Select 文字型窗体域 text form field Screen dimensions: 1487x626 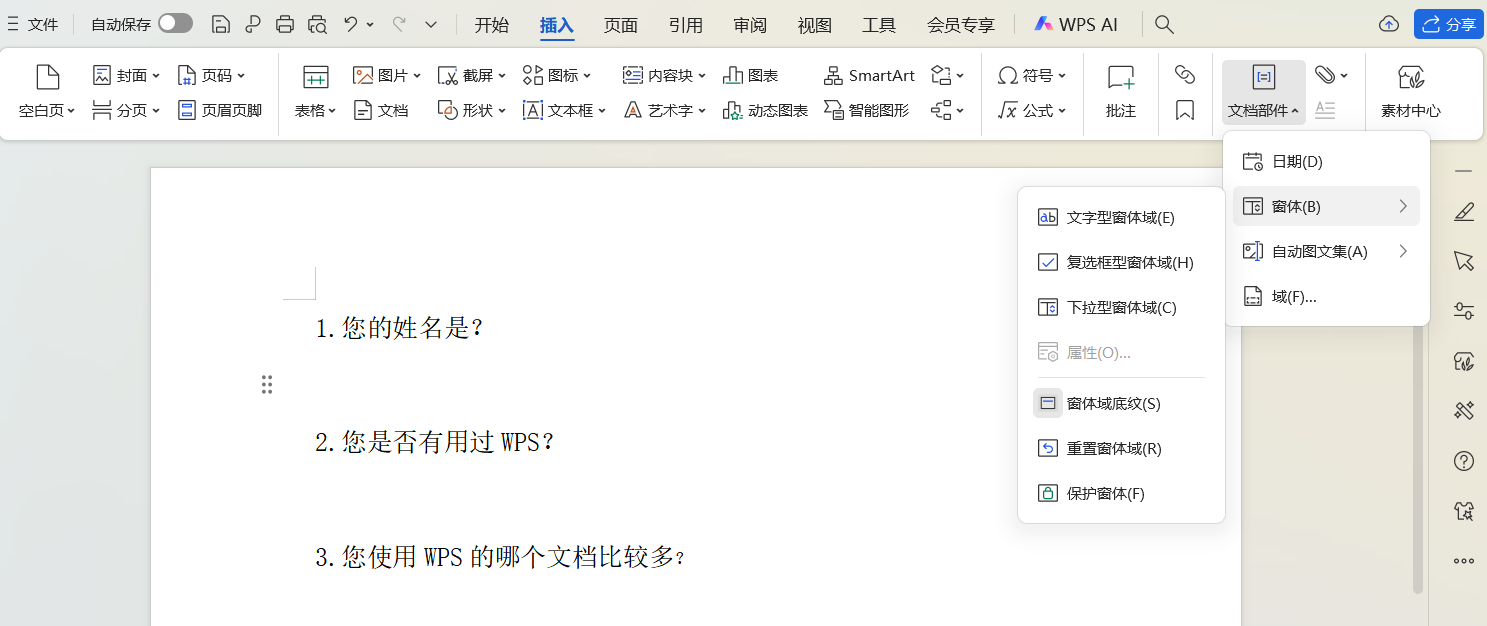[x=1106, y=216]
